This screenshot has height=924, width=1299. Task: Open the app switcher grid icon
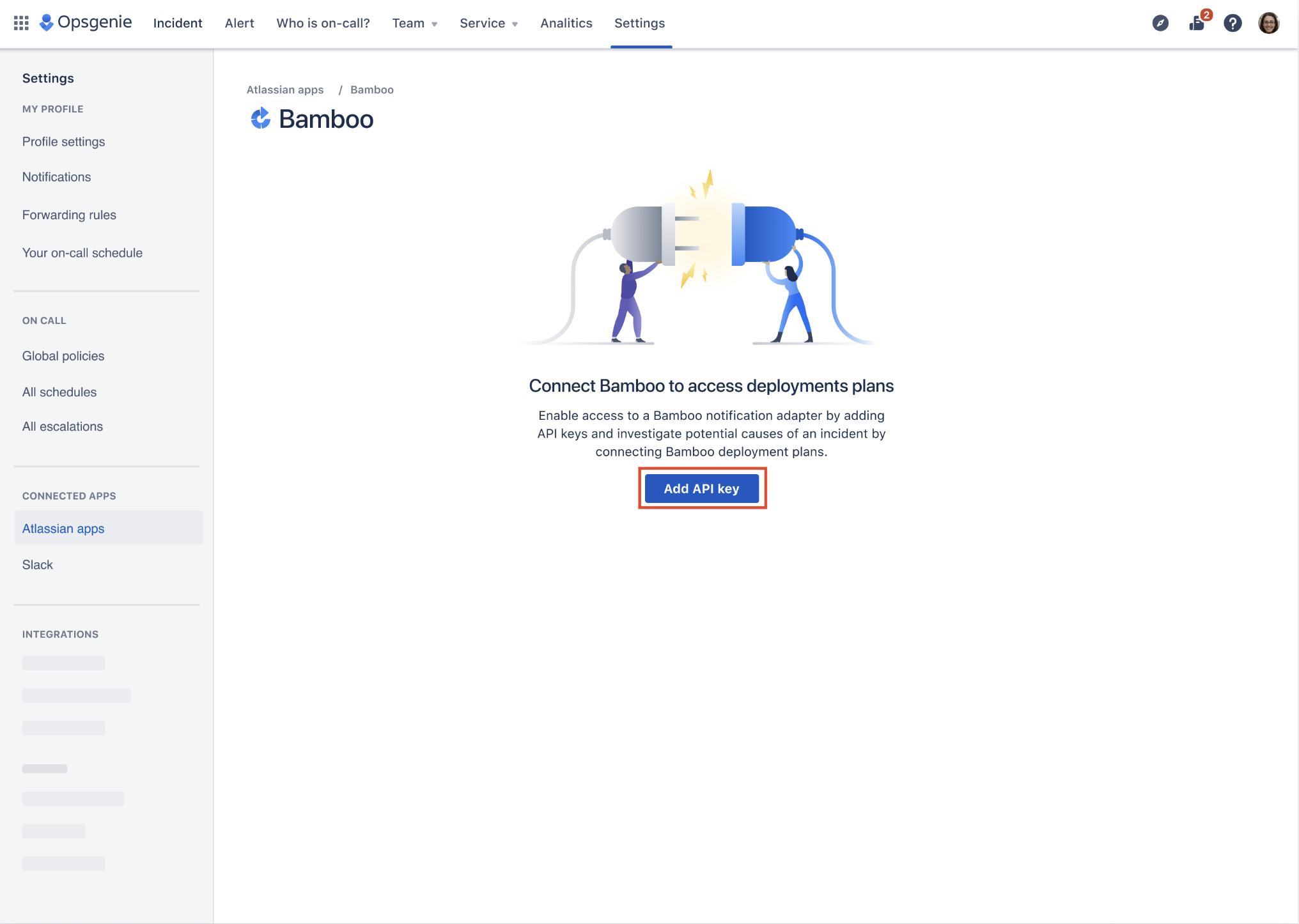21,23
